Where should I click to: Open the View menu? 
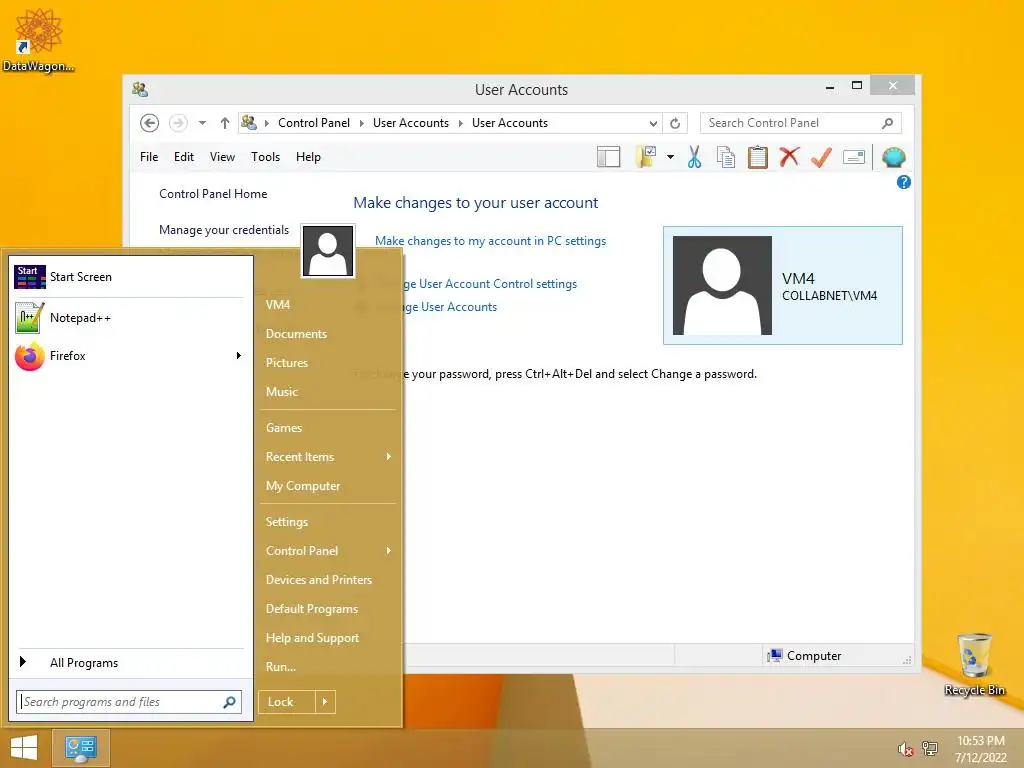(x=222, y=157)
